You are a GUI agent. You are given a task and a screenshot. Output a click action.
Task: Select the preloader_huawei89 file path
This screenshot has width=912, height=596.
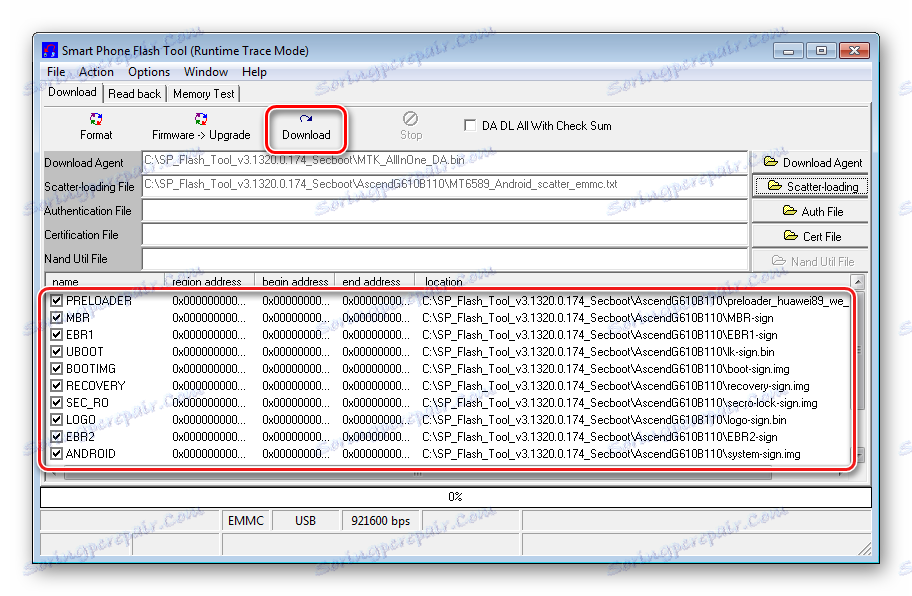point(635,301)
